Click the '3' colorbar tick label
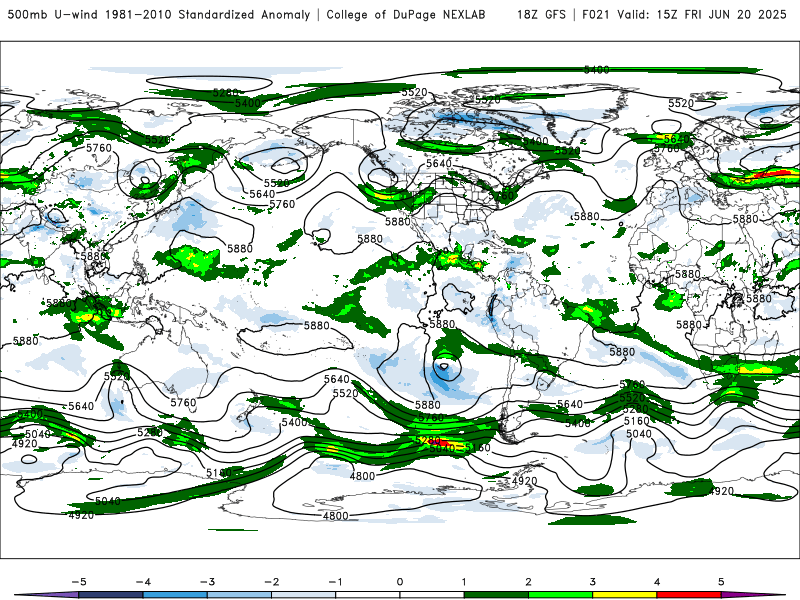Screen dimensions: 800x600 (x=592, y=582)
